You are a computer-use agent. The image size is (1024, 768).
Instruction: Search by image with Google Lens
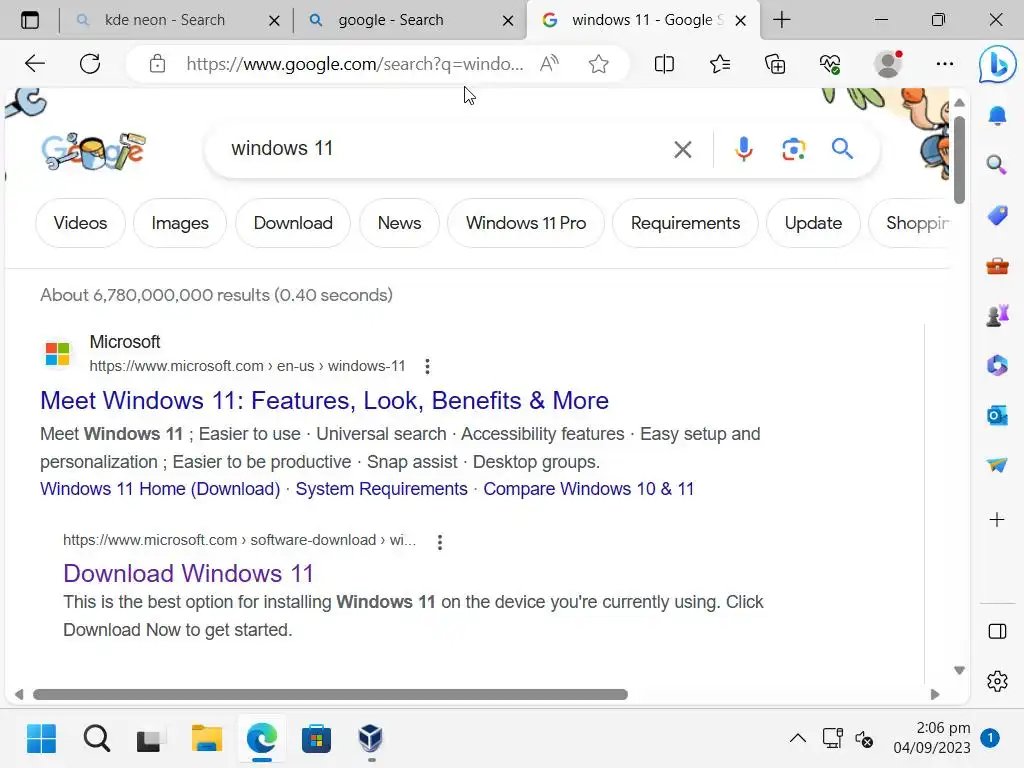coord(793,149)
